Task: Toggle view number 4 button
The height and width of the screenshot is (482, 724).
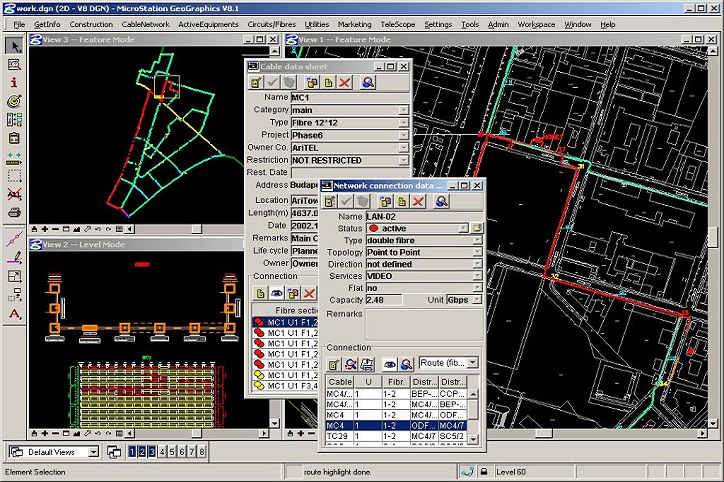Action: click(x=162, y=452)
